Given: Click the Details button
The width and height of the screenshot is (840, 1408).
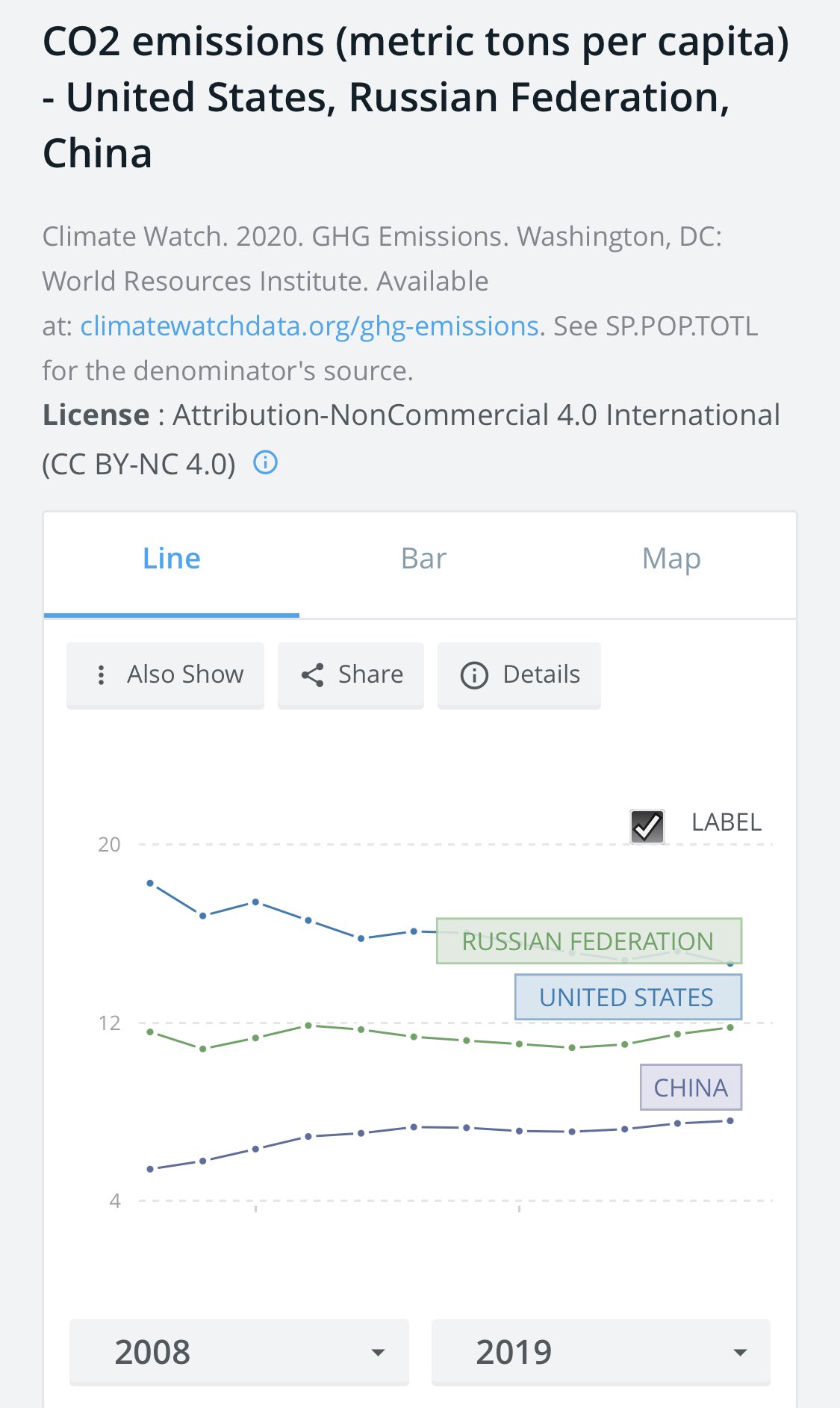Looking at the screenshot, I should (519, 674).
